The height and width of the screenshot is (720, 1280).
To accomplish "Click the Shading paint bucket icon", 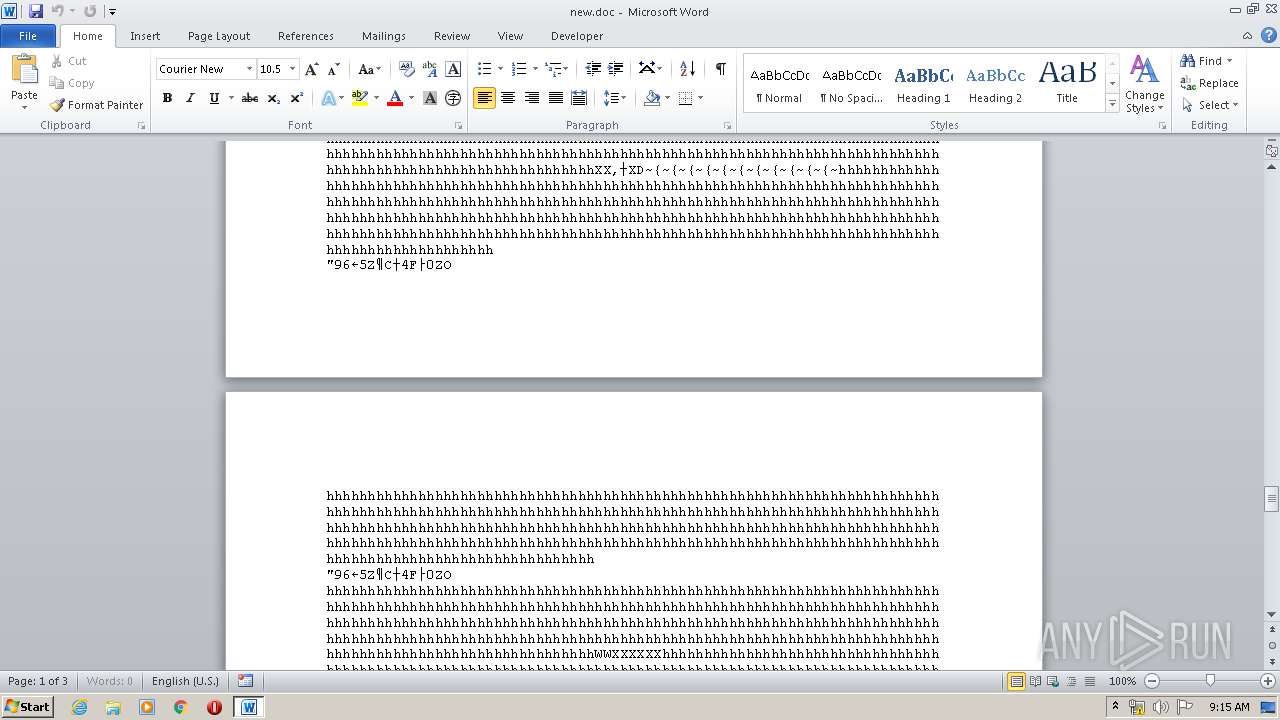I will pyautogui.click(x=652, y=98).
